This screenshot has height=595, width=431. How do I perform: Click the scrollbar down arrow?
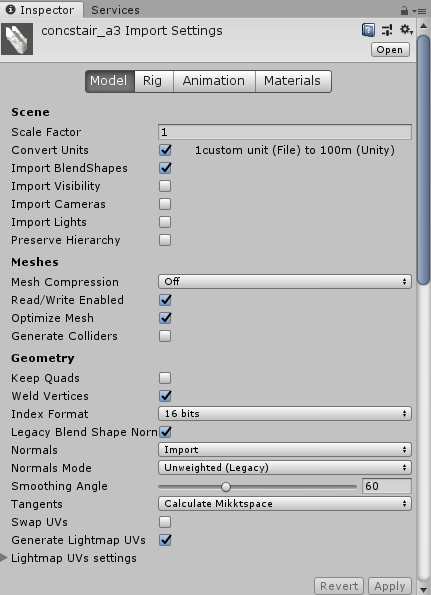(423, 589)
